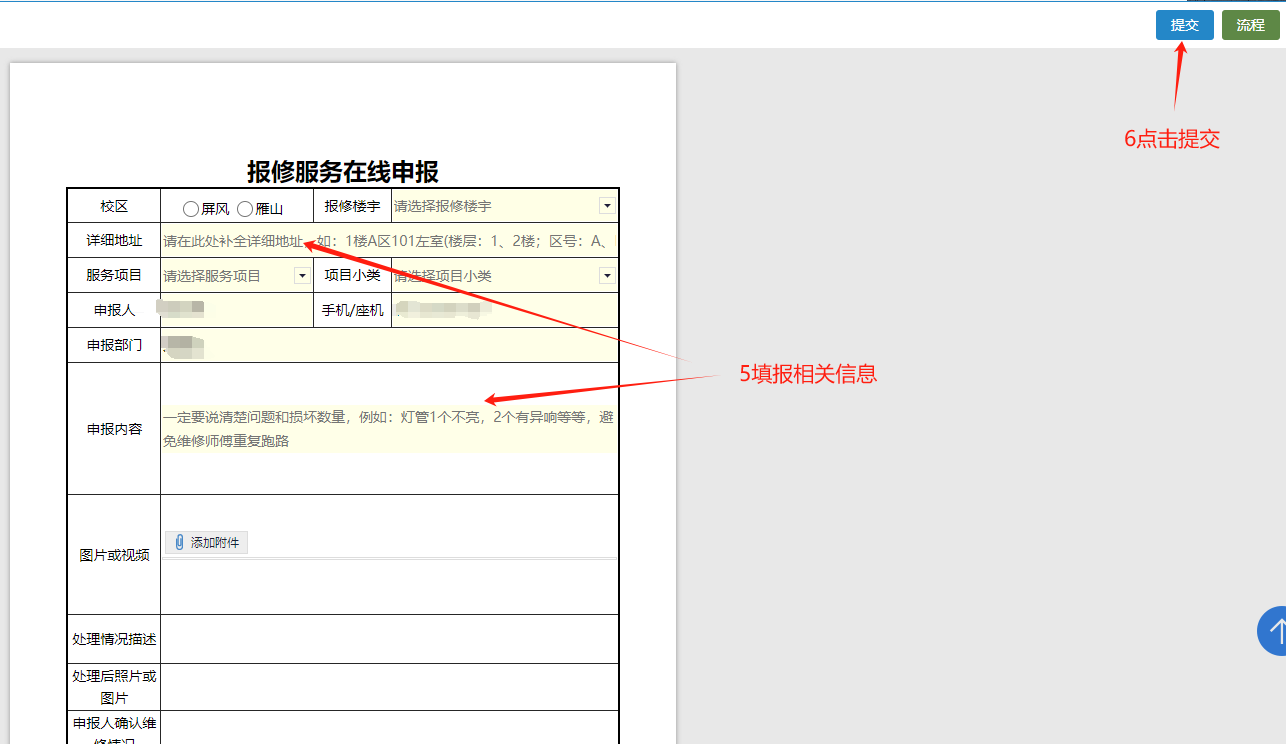Image resolution: width=1286 pixels, height=744 pixels.
Task: Click the 手机/座机 phone number field
Action: [x=504, y=310]
